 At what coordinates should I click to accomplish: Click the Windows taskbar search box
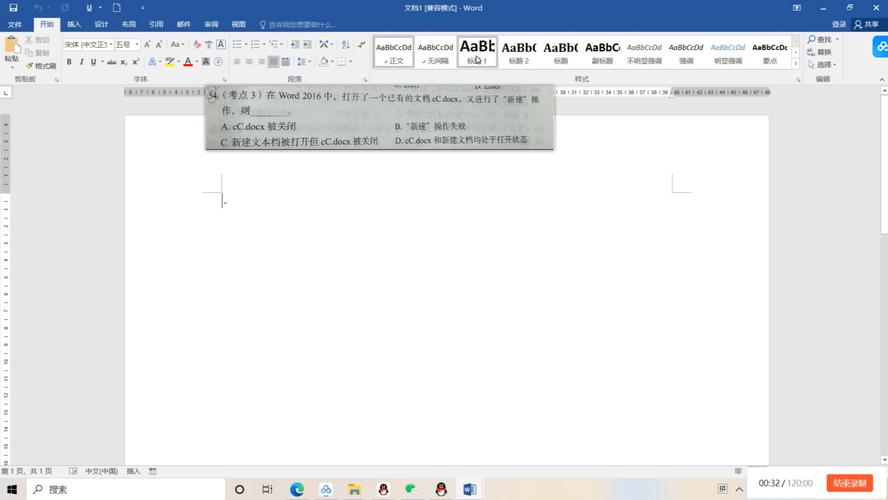click(x=126, y=489)
